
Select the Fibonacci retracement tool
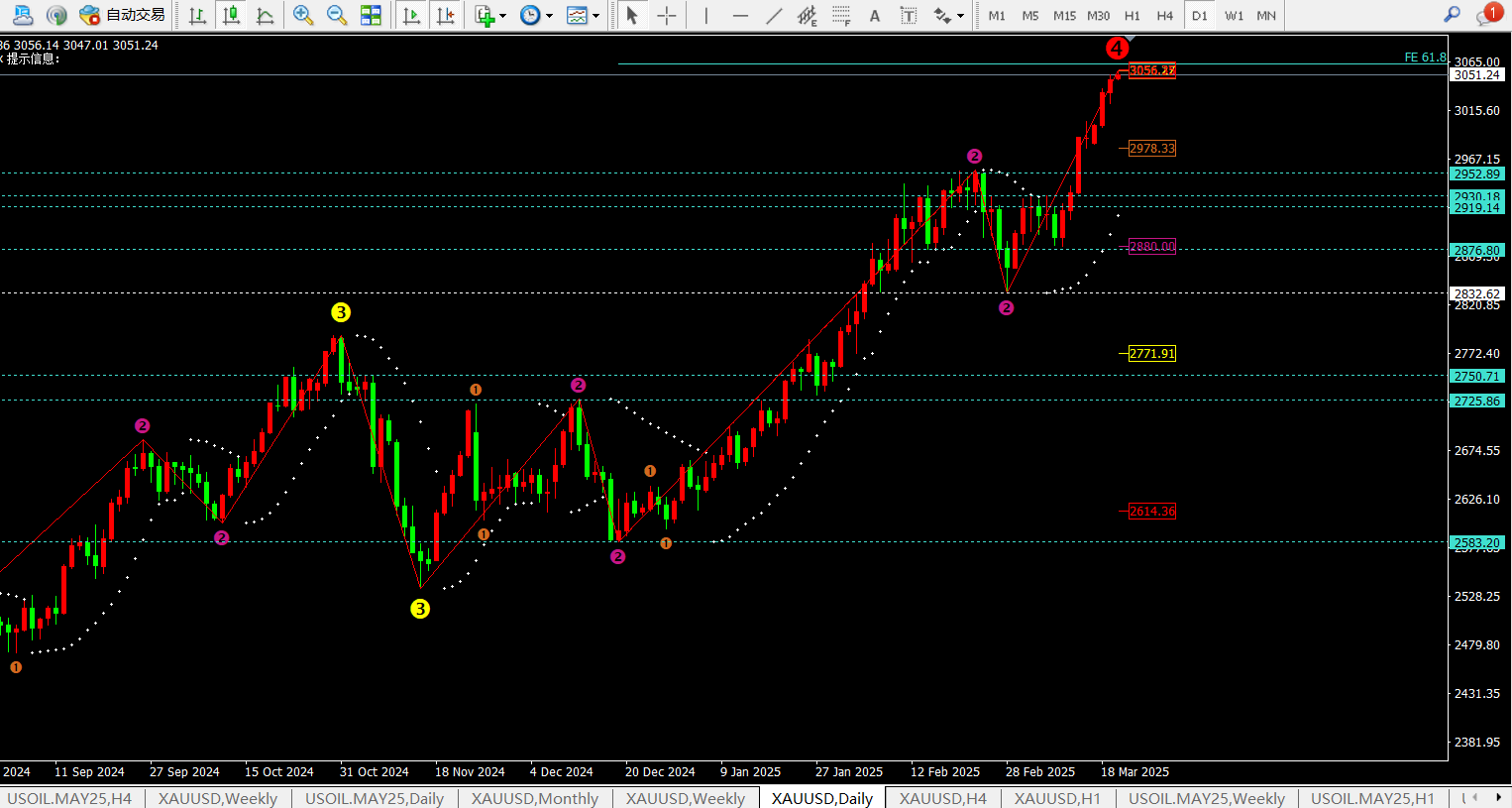tap(841, 15)
